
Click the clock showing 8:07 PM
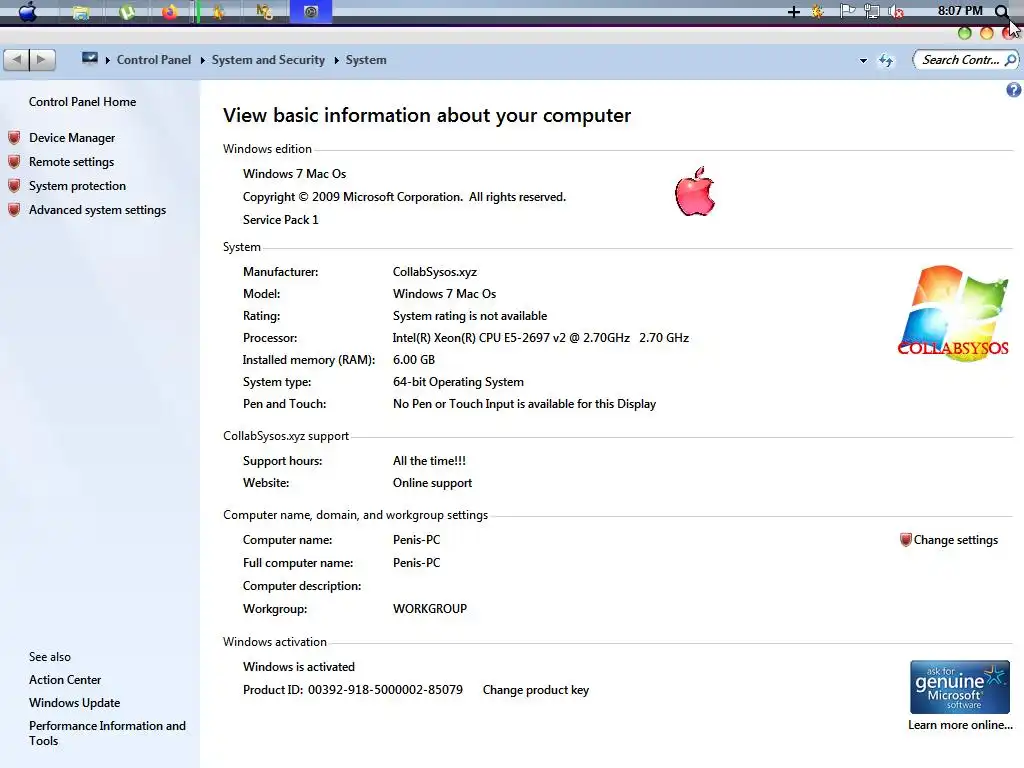(x=960, y=10)
